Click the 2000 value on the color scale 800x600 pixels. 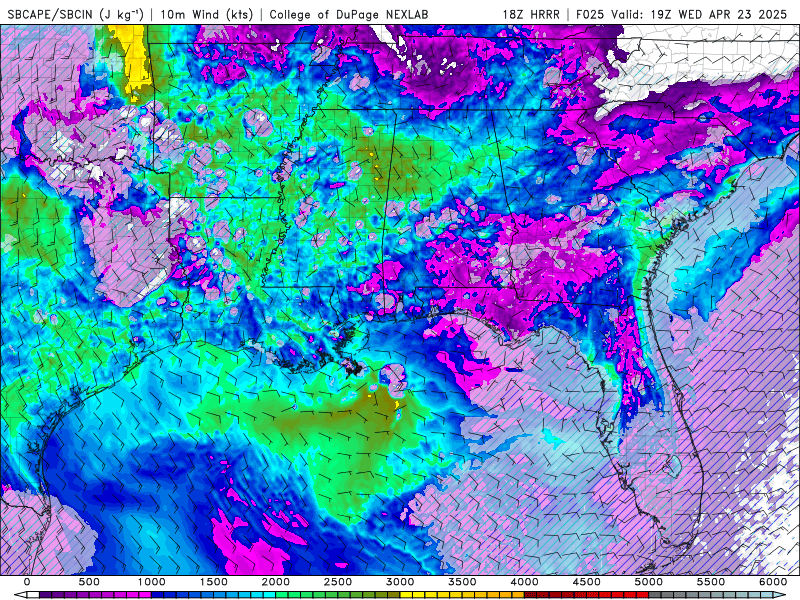pos(276,582)
